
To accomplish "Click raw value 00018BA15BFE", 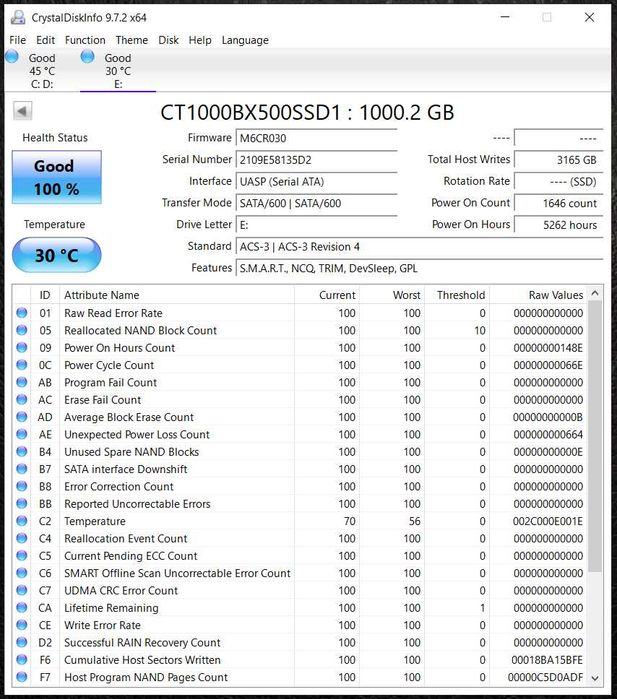I will [547, 659].
